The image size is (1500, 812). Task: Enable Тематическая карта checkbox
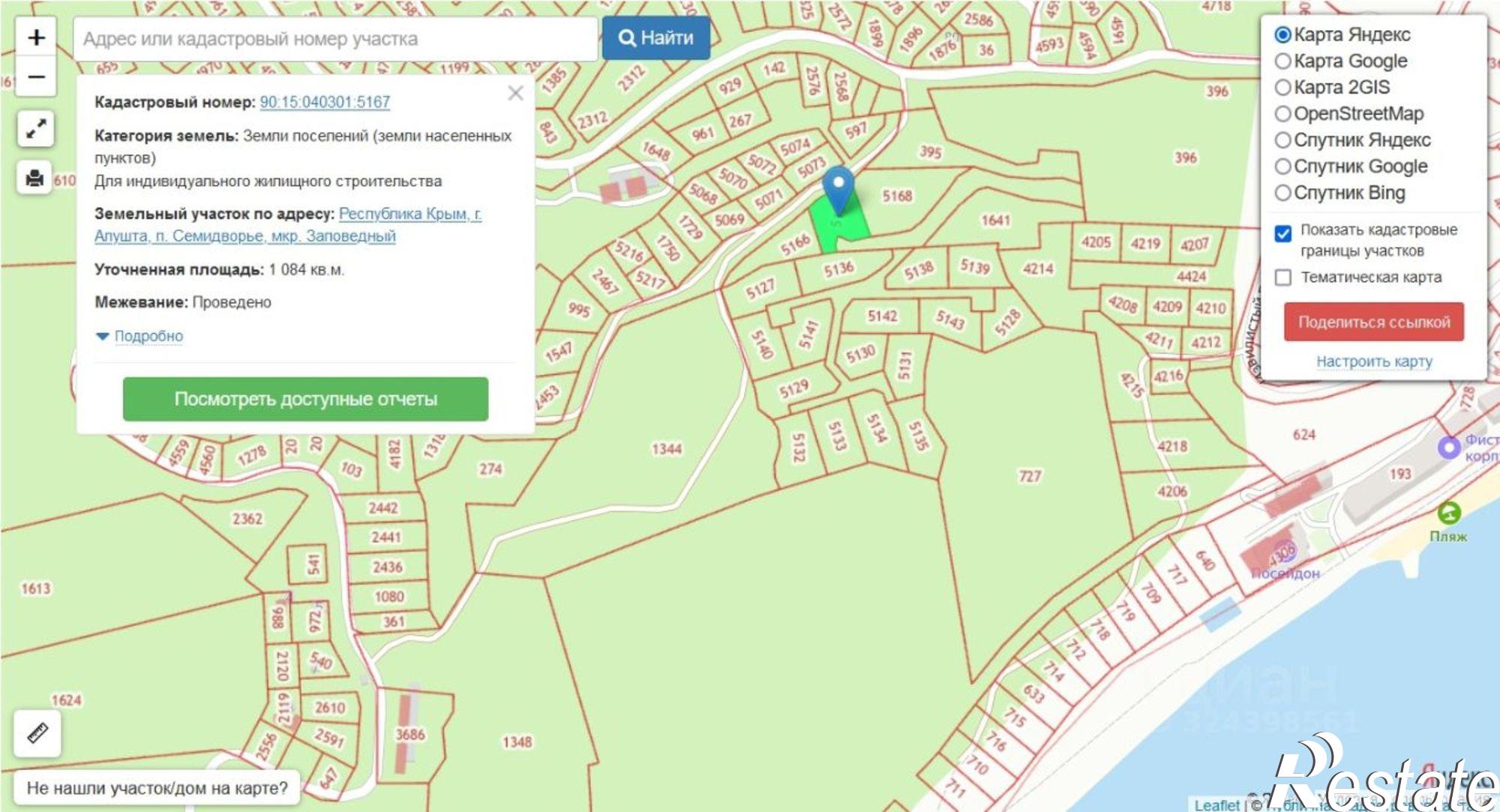click(1283, 277)
